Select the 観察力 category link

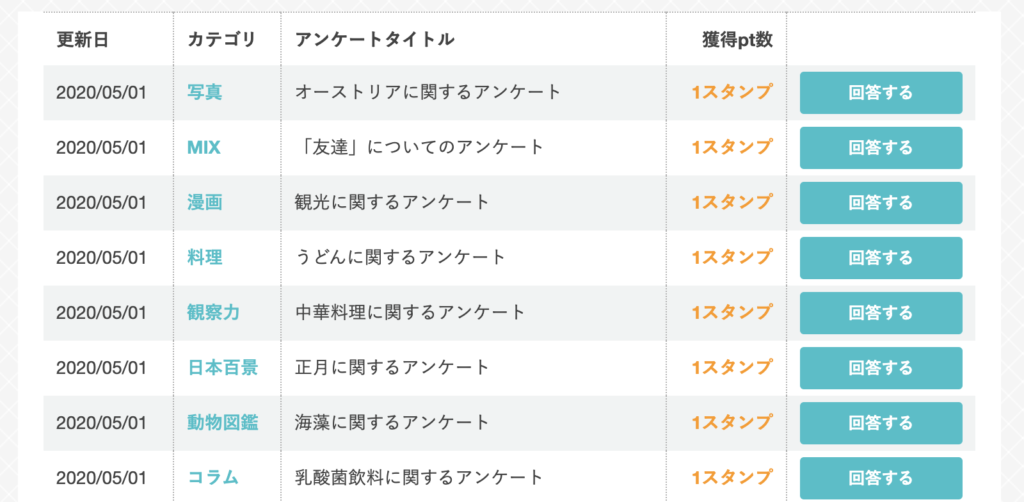[x=214, y=313]
